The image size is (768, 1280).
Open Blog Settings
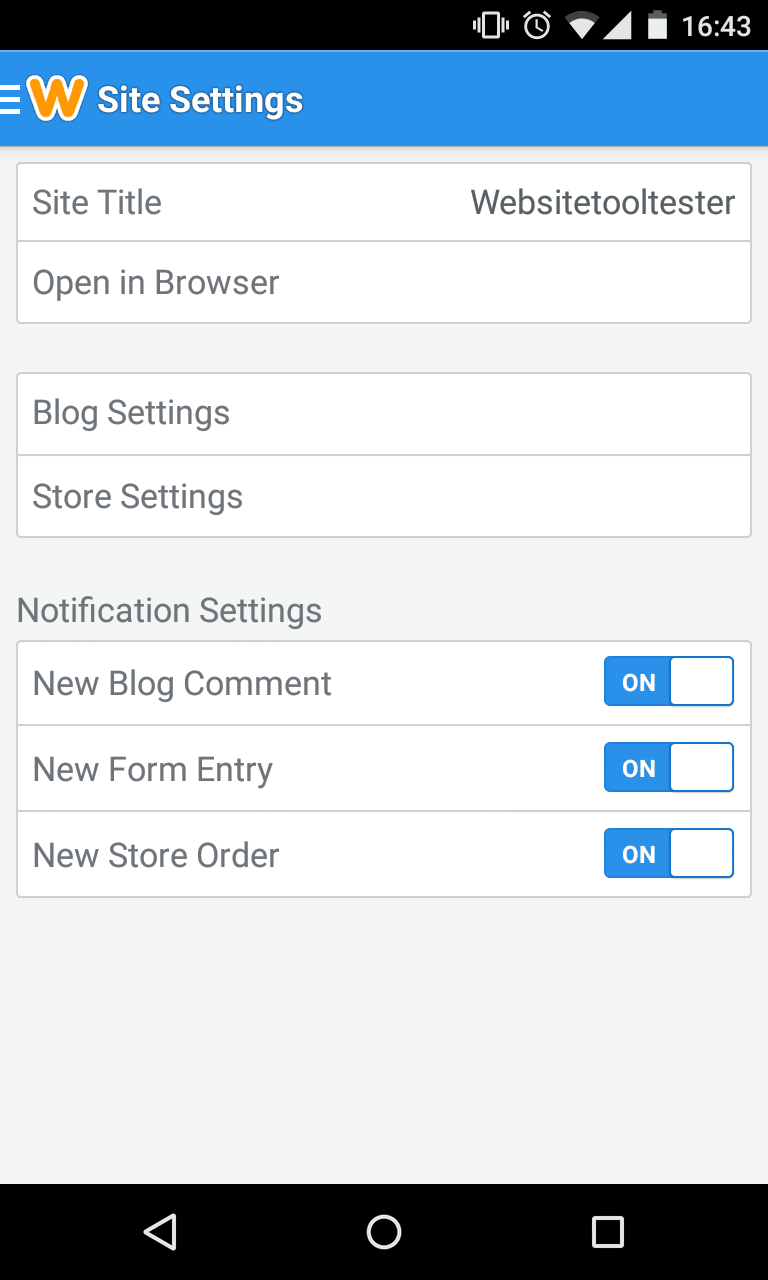click(x=384, y=414)
